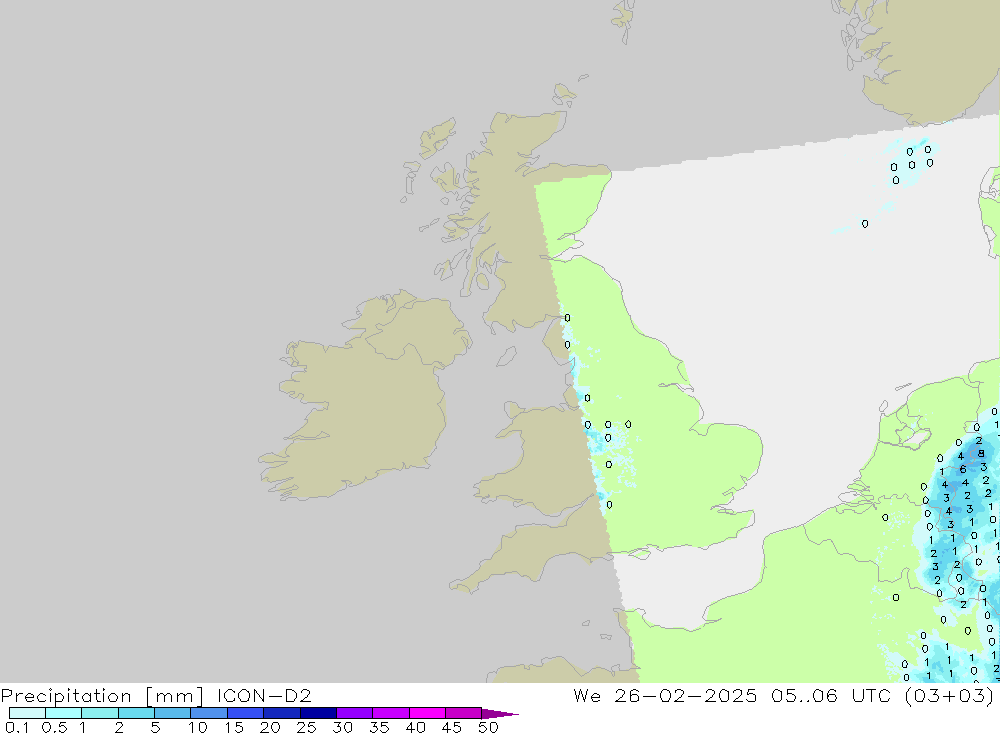This screenshot has height=733, width=1000.
Task: Click the above-50 mm arrow tip of legend
Action: click(500, 714)
